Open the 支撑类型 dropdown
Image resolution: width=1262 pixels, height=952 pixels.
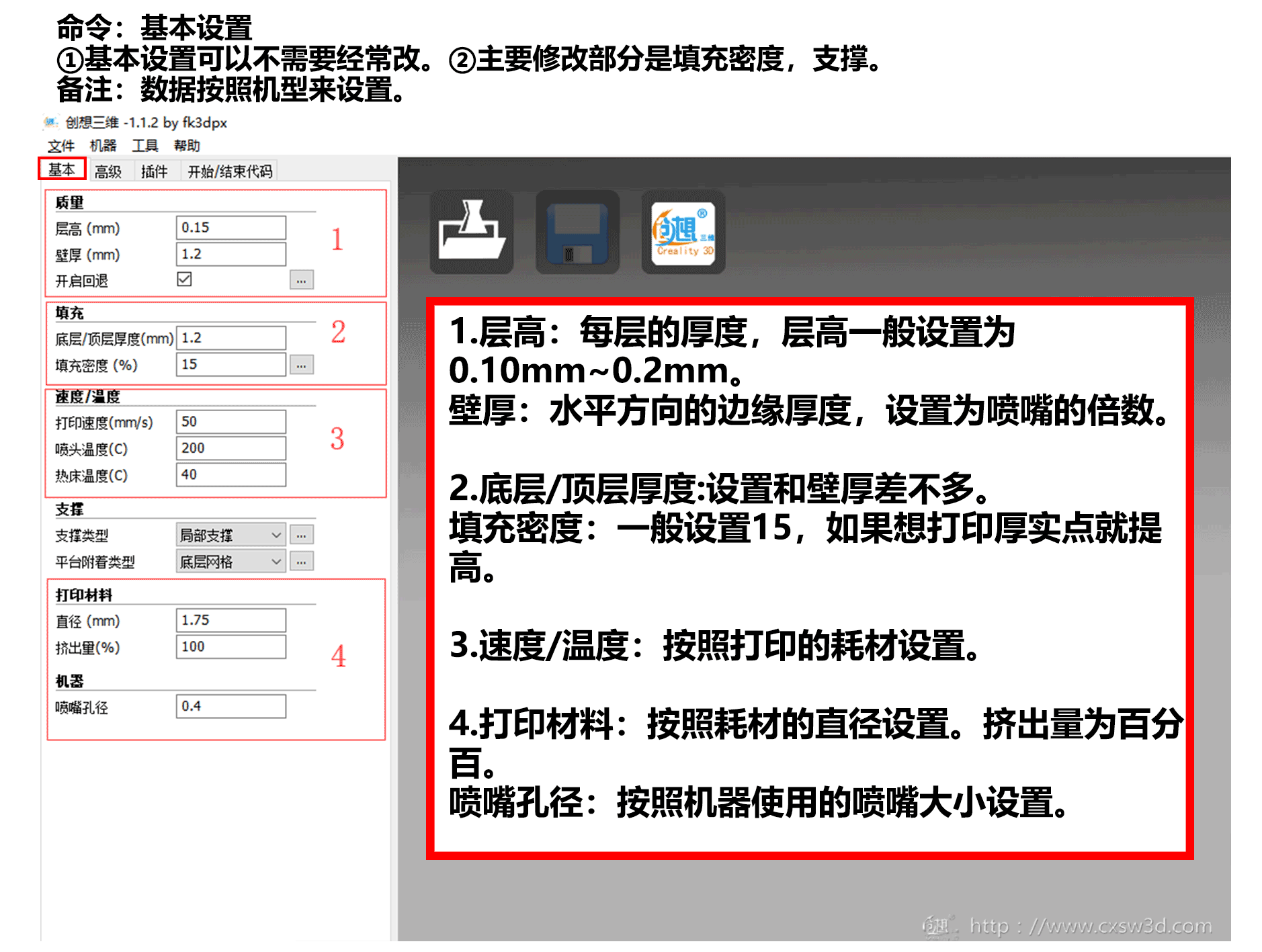click(230, 535)
